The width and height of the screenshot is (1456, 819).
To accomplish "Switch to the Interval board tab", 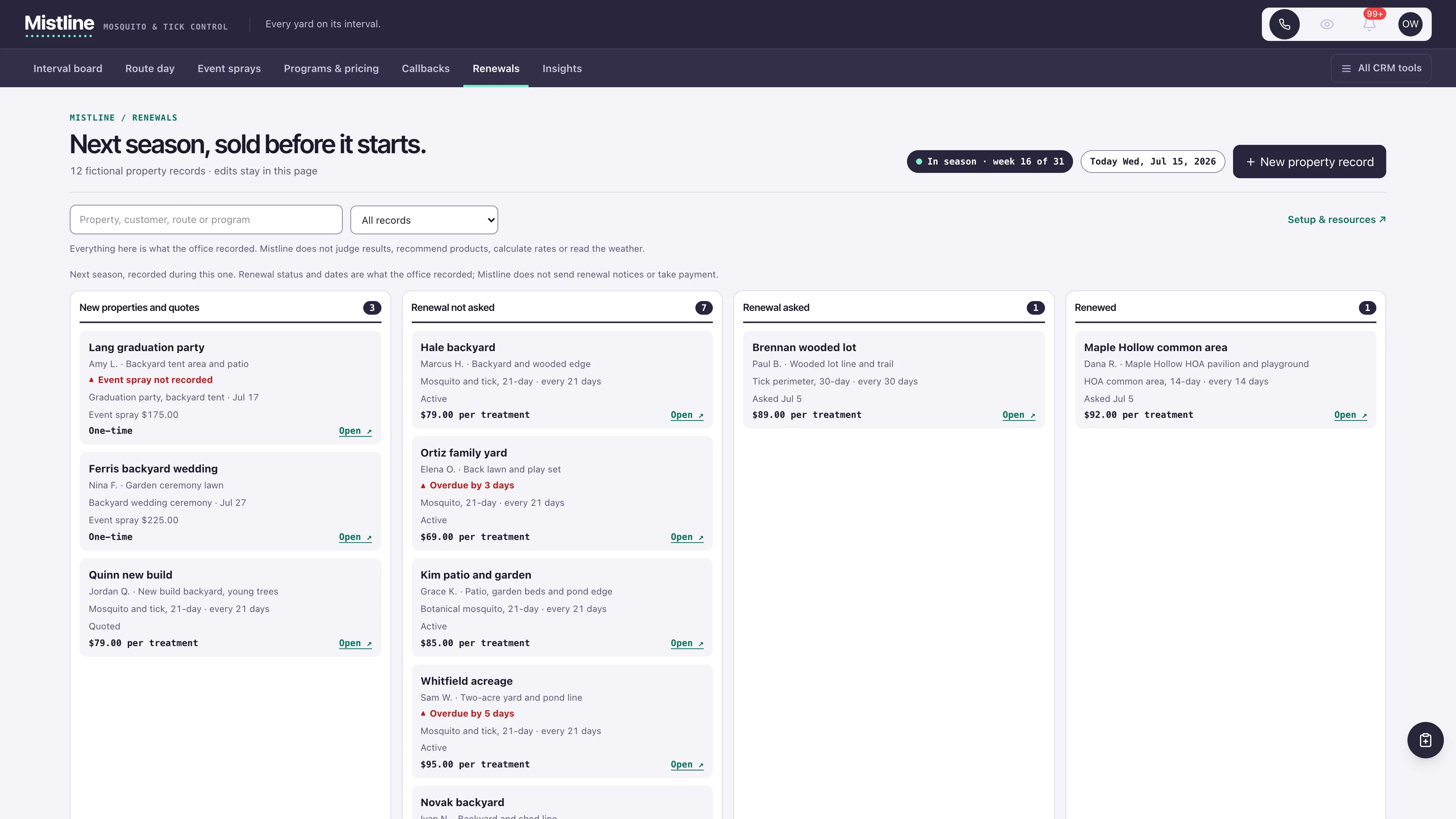I will pyautogui.click(x=68, y=68).
